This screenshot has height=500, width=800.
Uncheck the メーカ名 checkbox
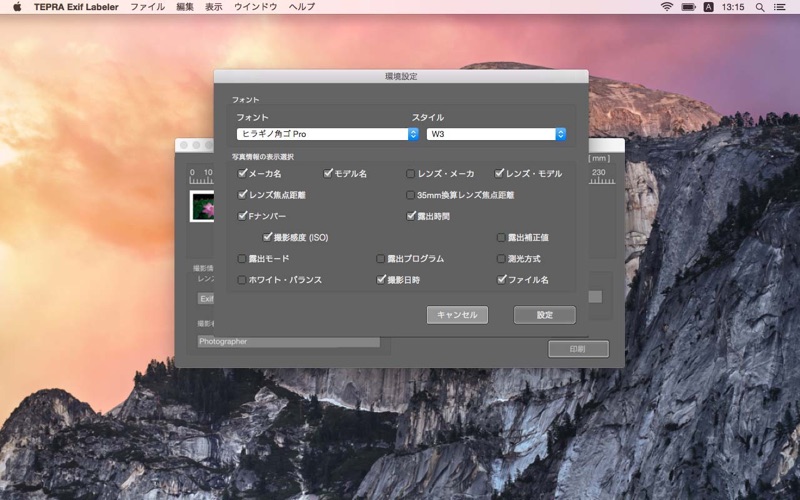(242, 173)
